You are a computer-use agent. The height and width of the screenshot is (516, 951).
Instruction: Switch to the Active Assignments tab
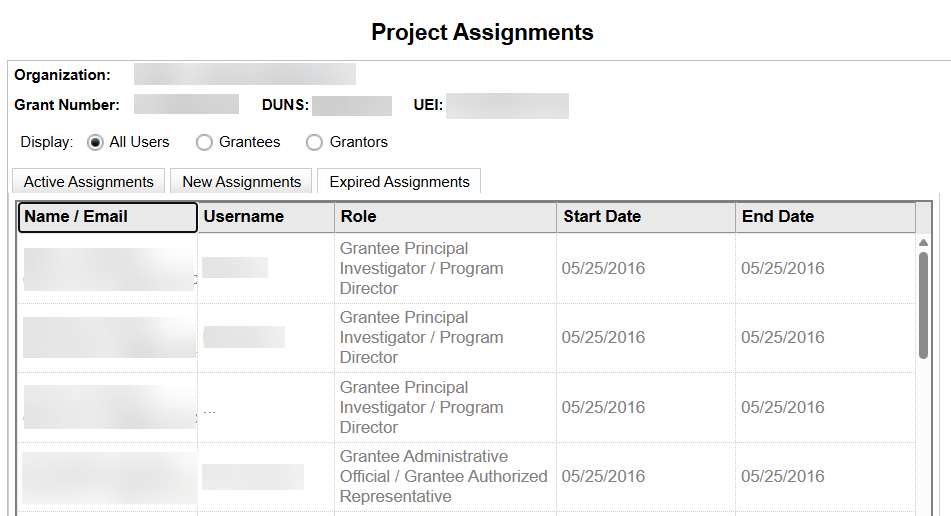[x=89, y=182]
